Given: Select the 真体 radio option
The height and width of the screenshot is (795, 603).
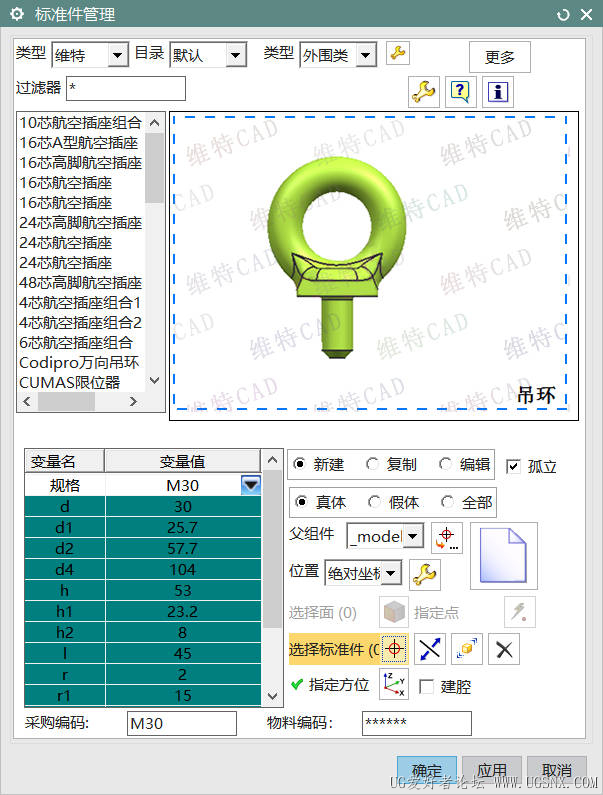Looking at the screenshot, I should (301, 502).
